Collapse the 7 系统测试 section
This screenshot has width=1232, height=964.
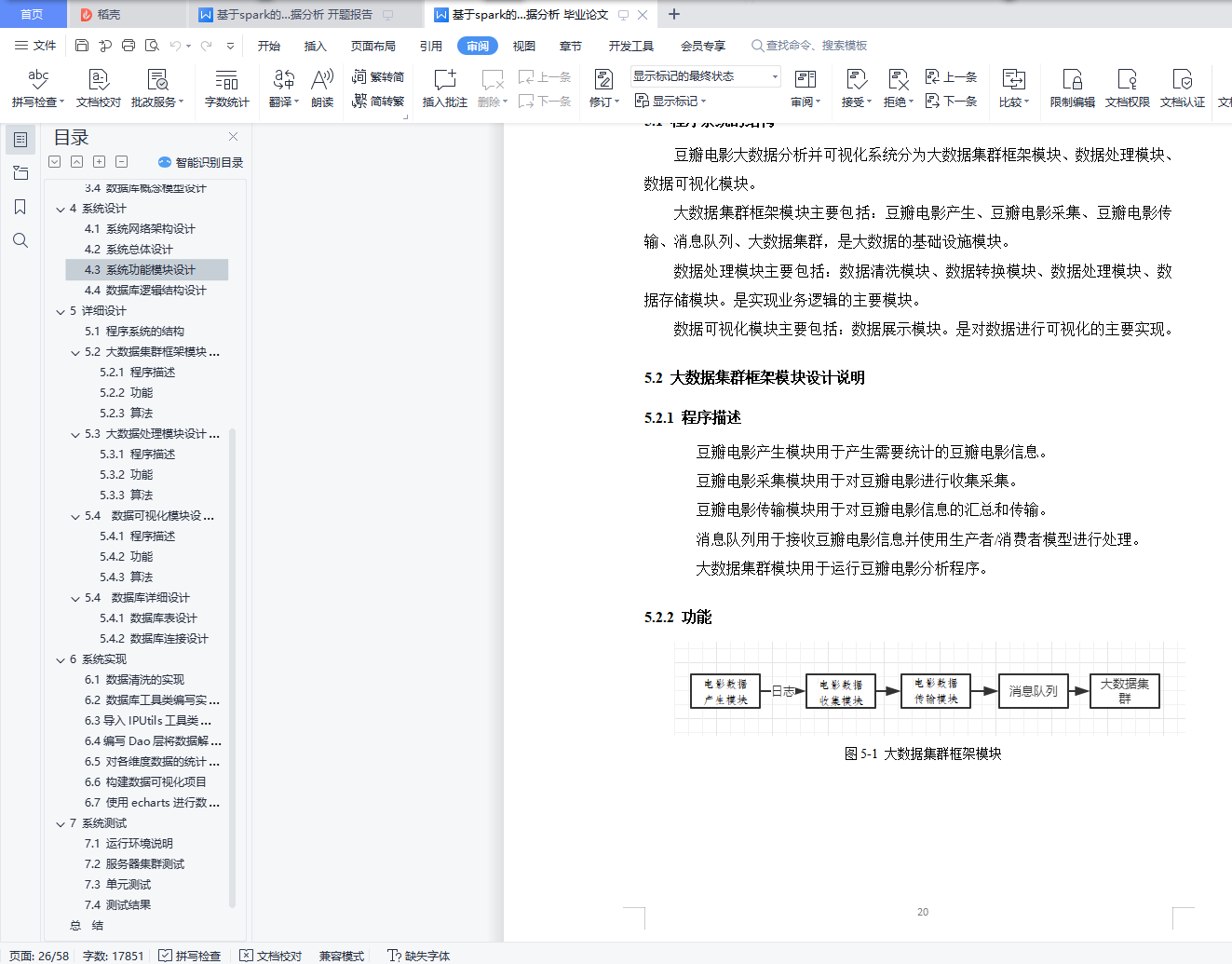[x=61, y=824]
